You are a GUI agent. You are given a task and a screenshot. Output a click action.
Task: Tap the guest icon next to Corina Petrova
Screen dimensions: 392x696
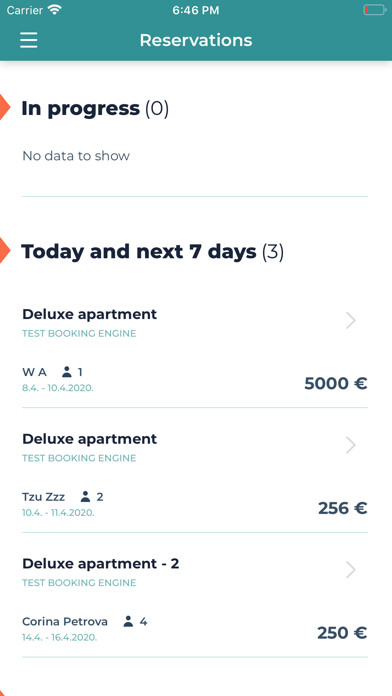(x=128, y=621)
